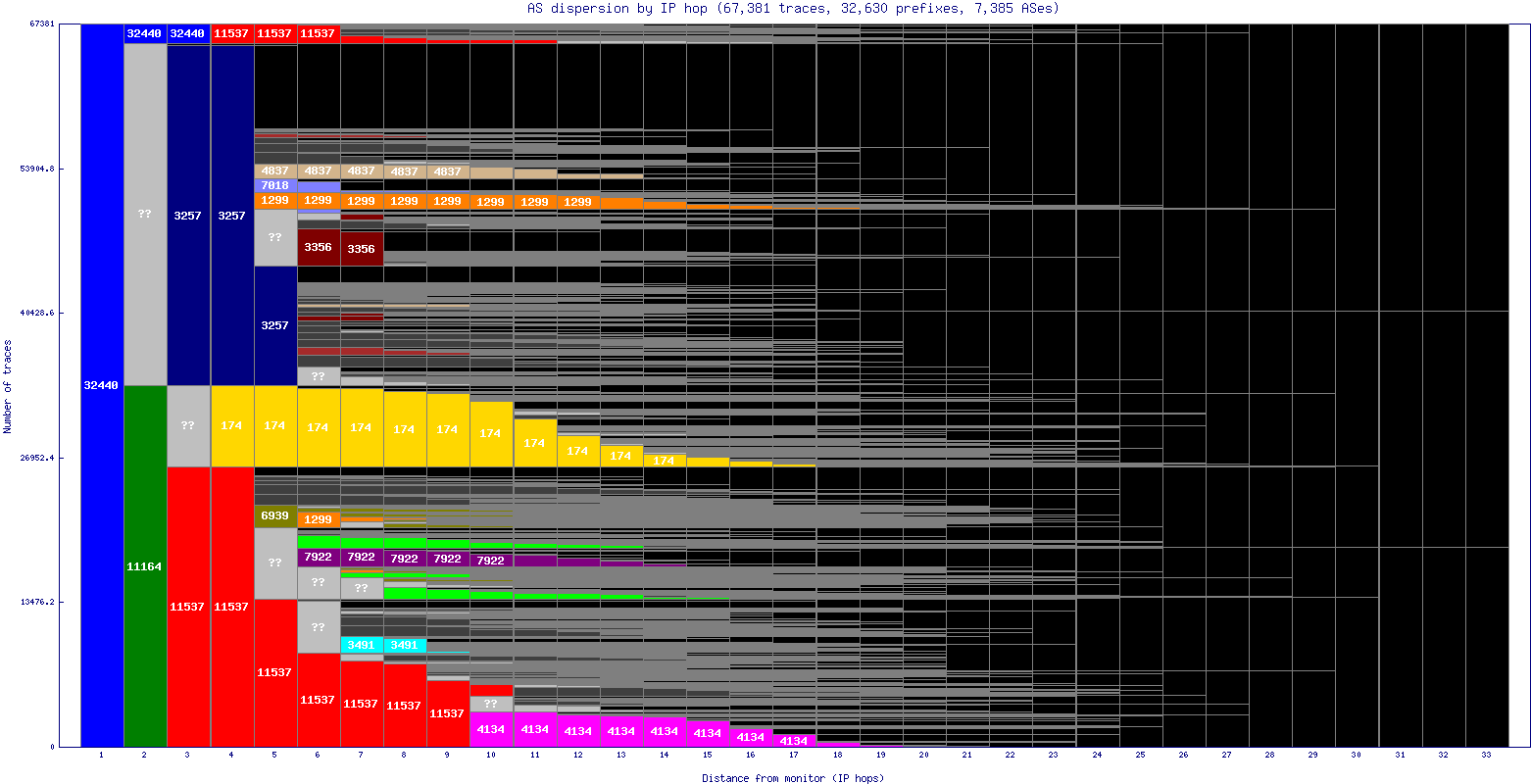Image resolution: width=1531 pixels, height=784 pixels.
Task: Click the 'Number of traces' y-axis label
Action: 8,386
